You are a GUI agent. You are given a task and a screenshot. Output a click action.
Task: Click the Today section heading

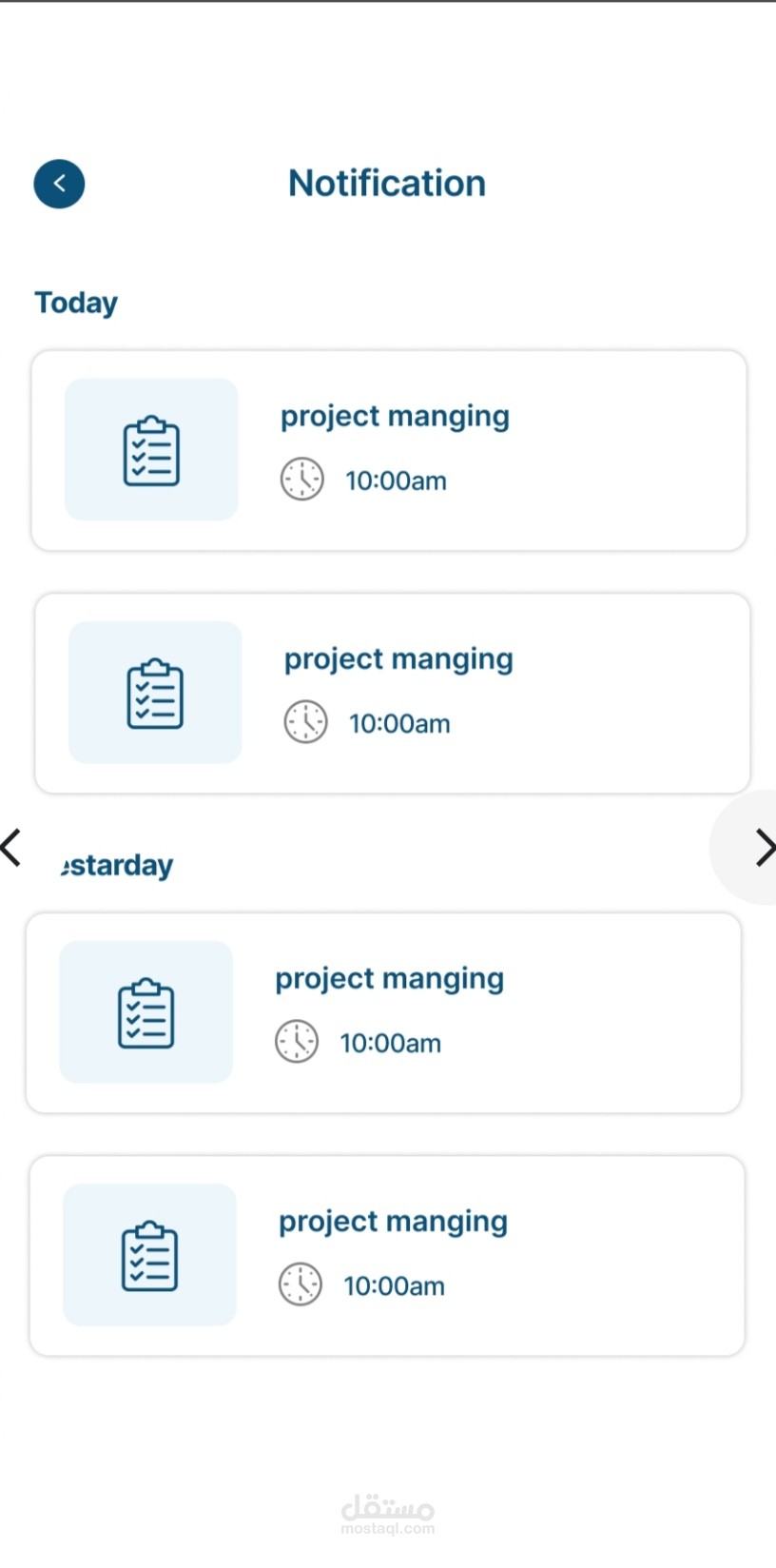(x=76, y=303)
